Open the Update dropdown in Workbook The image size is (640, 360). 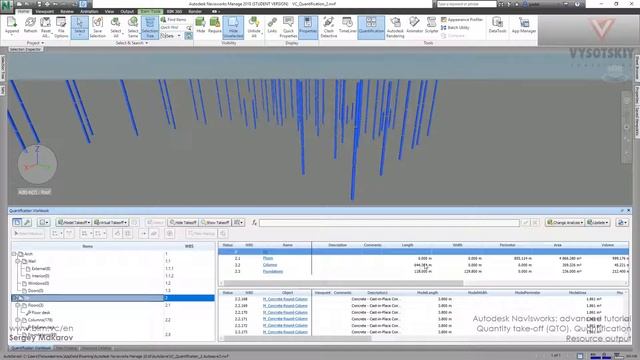(598, 222)
